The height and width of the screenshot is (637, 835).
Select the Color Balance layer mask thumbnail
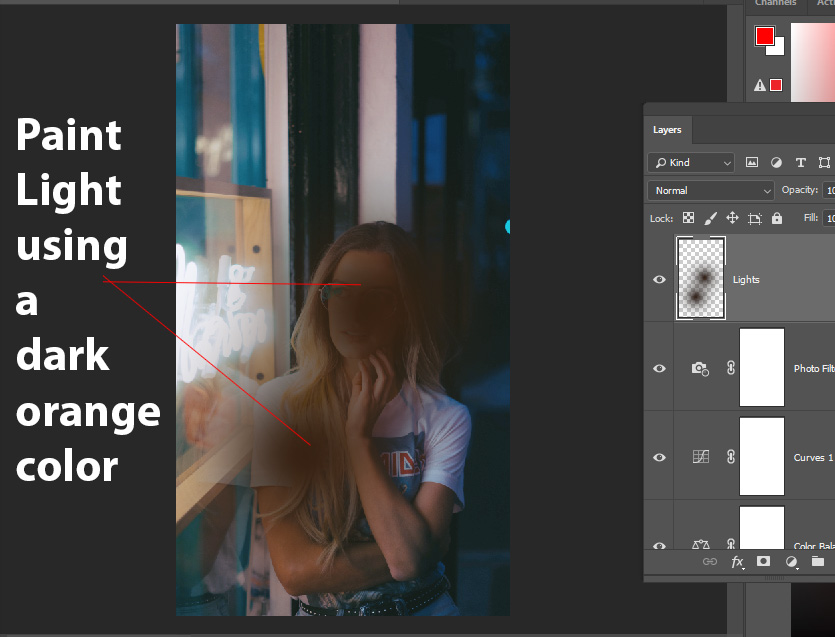tap(762, 528)
